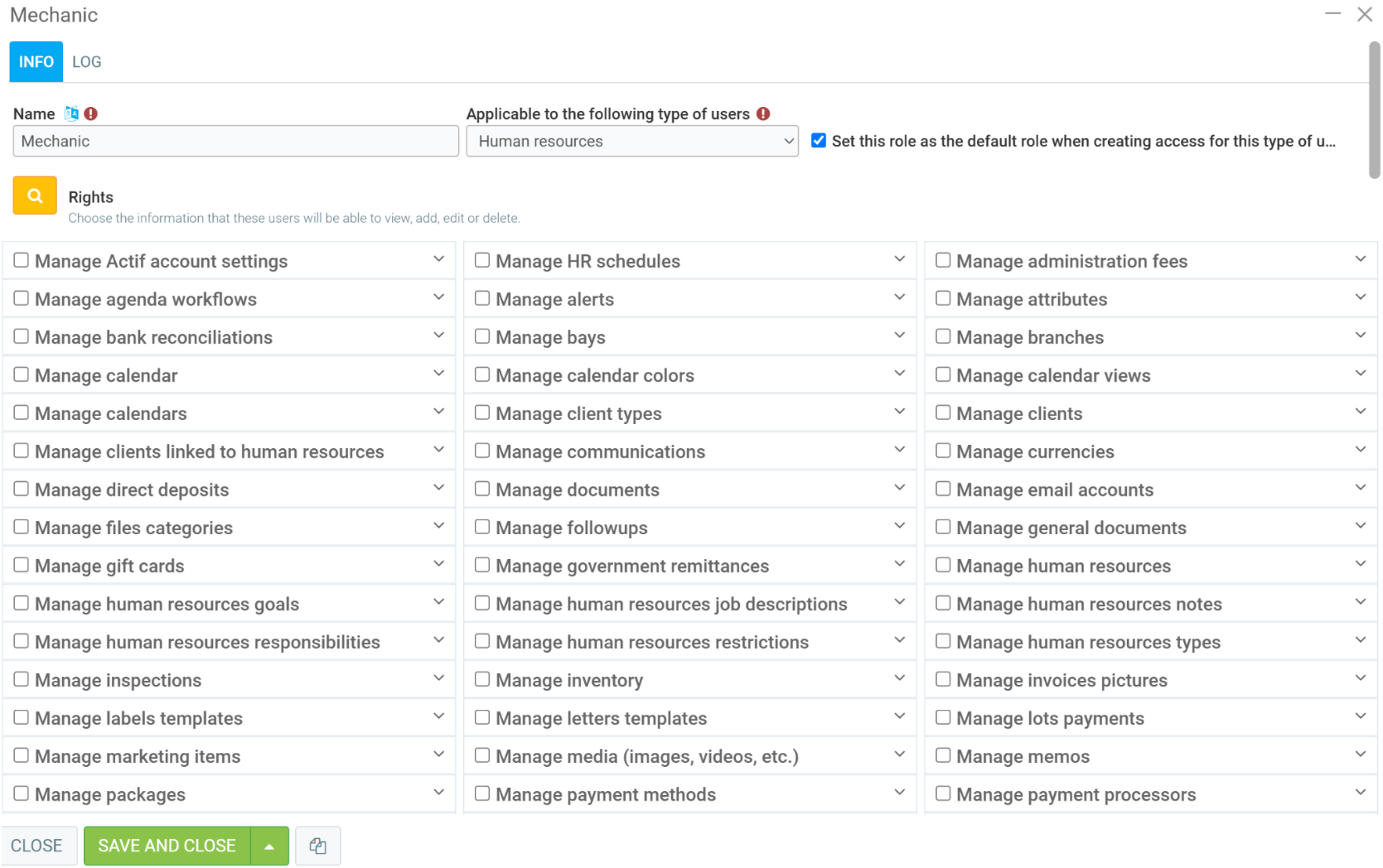The height and width of the screenshot is (868, 1383).
Task: Click the yellow search rights icon
Action: tap(35, 195)
